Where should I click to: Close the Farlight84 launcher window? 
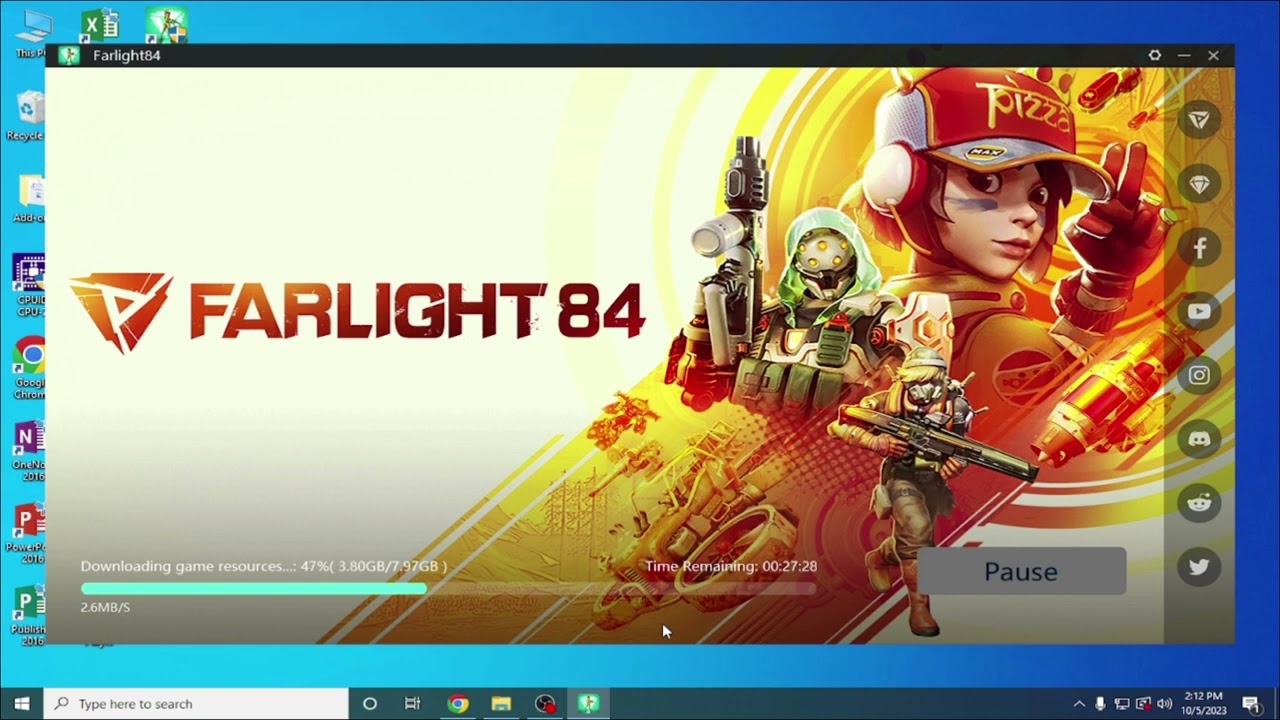pos(1213,55)
